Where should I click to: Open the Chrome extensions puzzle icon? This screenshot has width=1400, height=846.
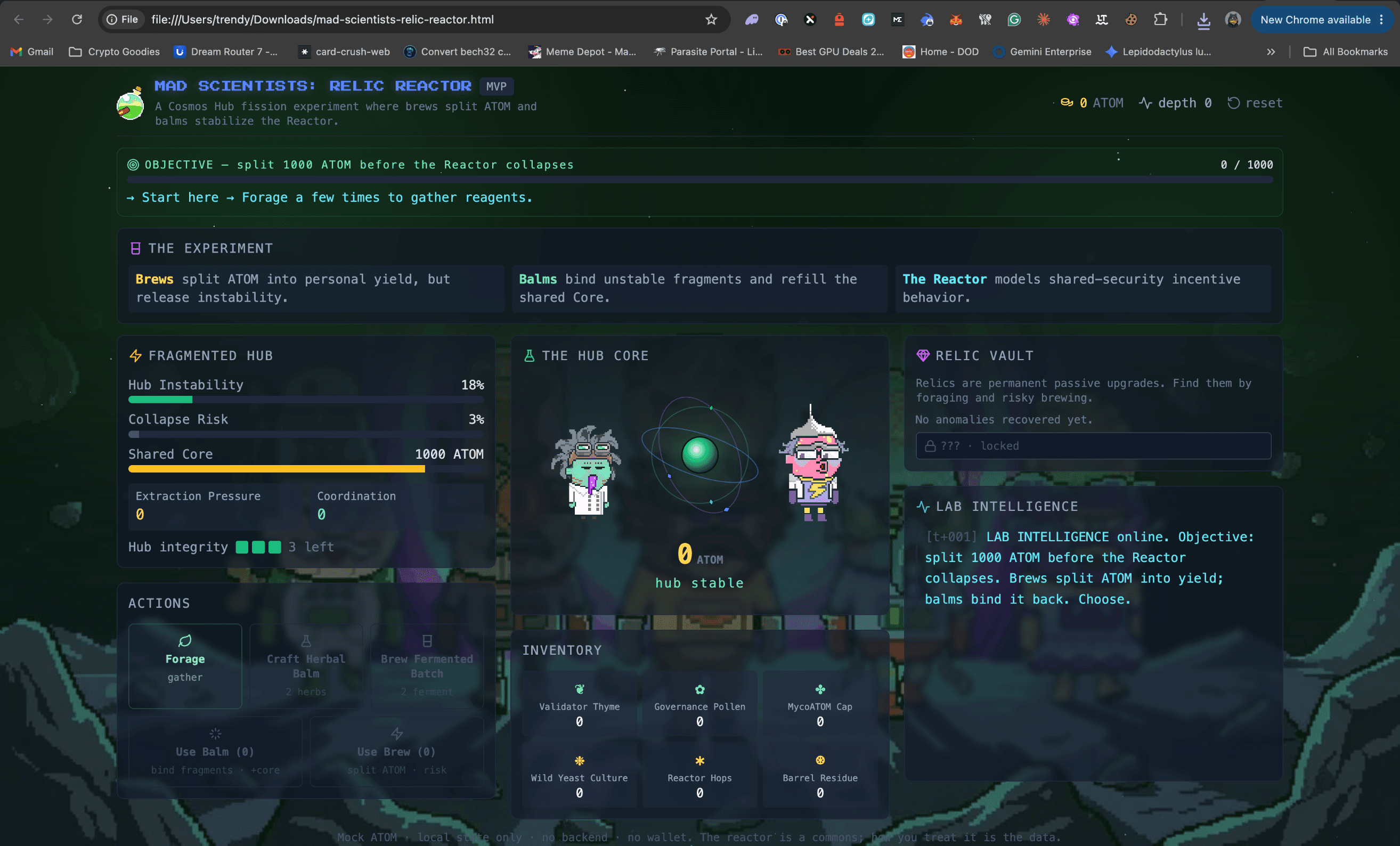coord(1160,19)
